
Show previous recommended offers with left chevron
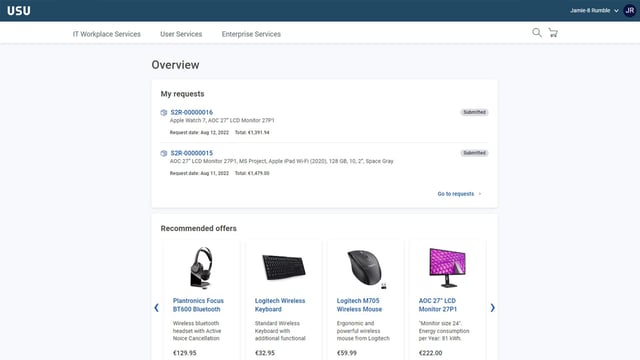[156, 308]
